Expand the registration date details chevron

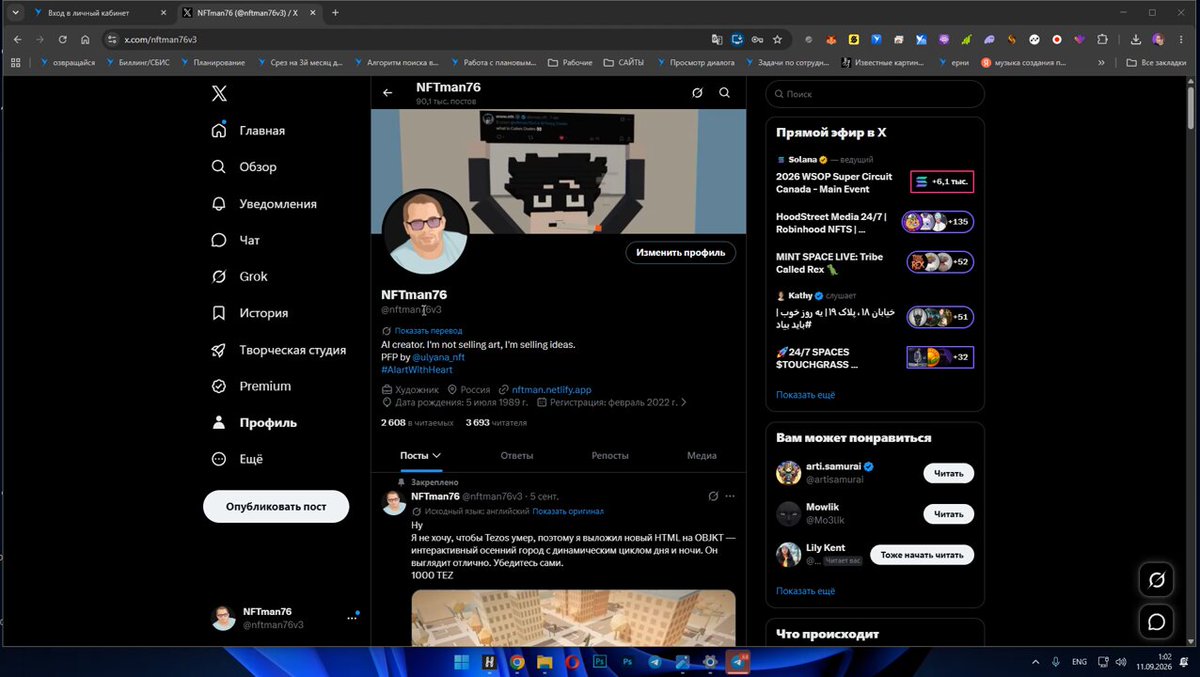click(x=684, y=403)
